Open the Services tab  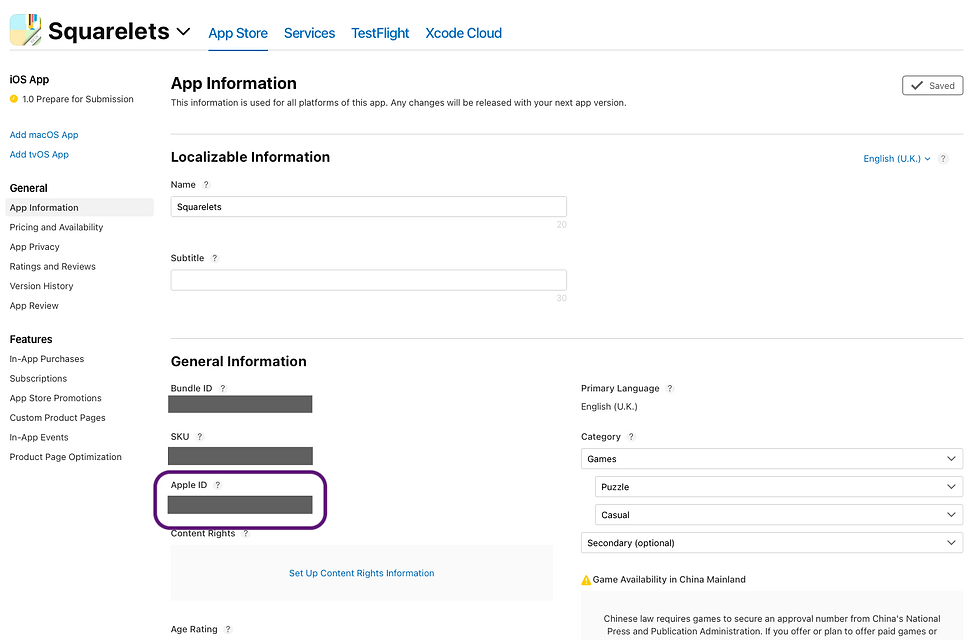(x=309, y=33)
